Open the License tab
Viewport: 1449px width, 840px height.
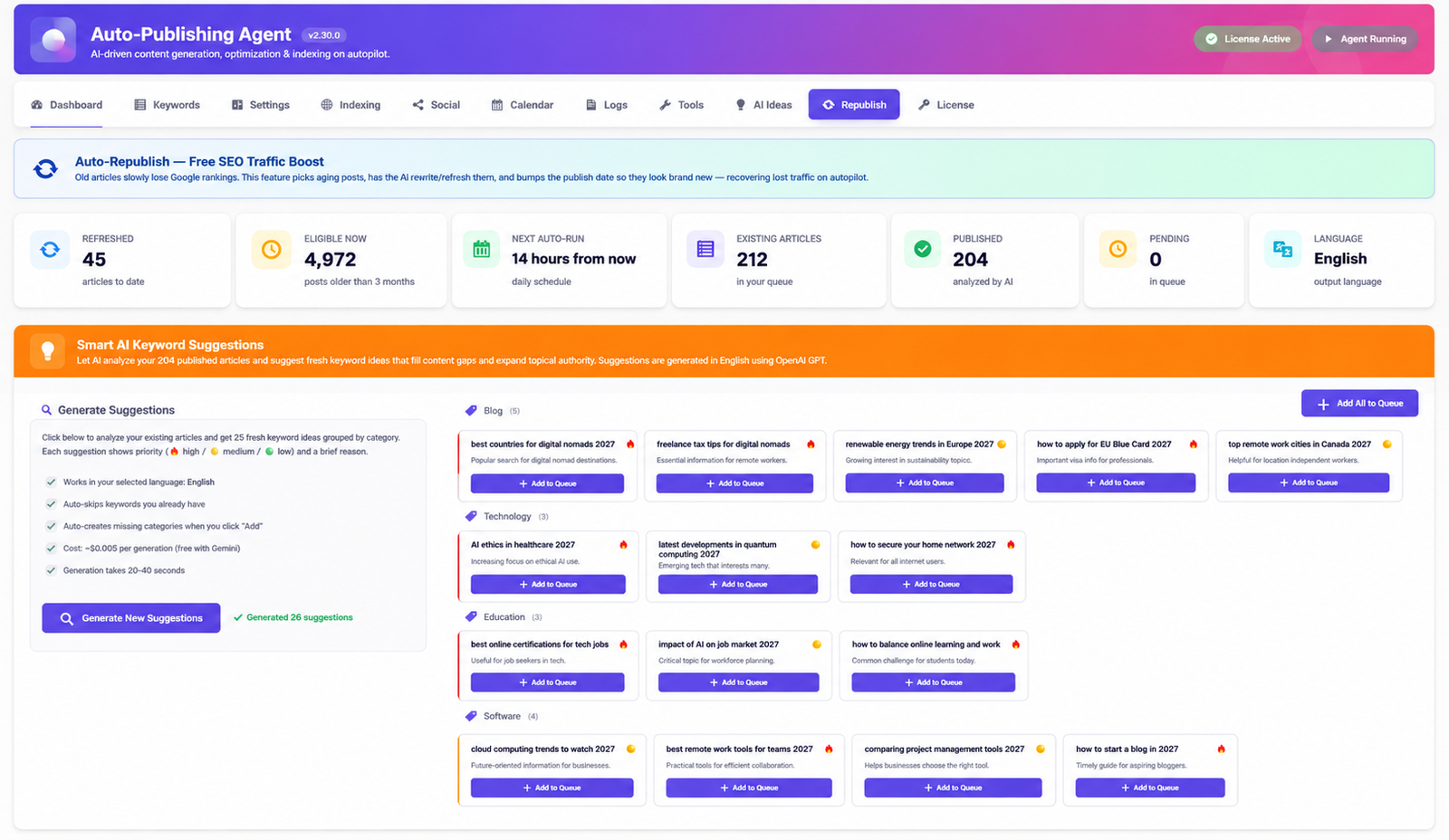pyautogui.click(x=946, y=105)
